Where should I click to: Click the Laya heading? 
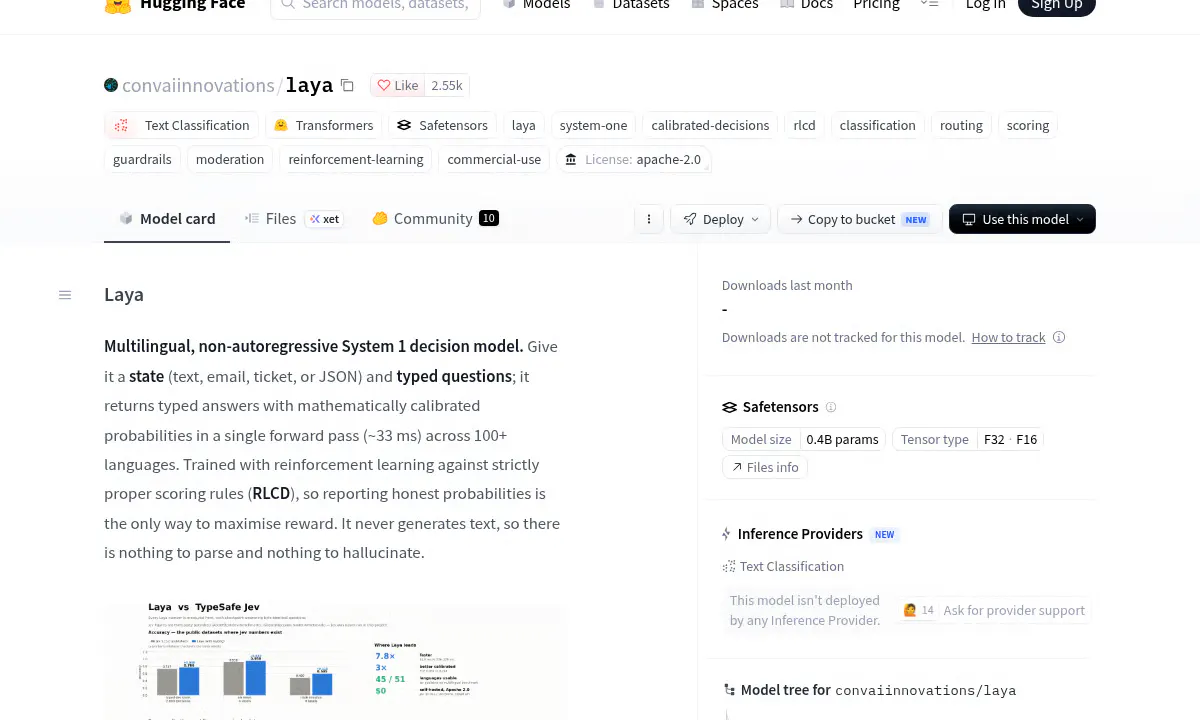tap(124, 294)
